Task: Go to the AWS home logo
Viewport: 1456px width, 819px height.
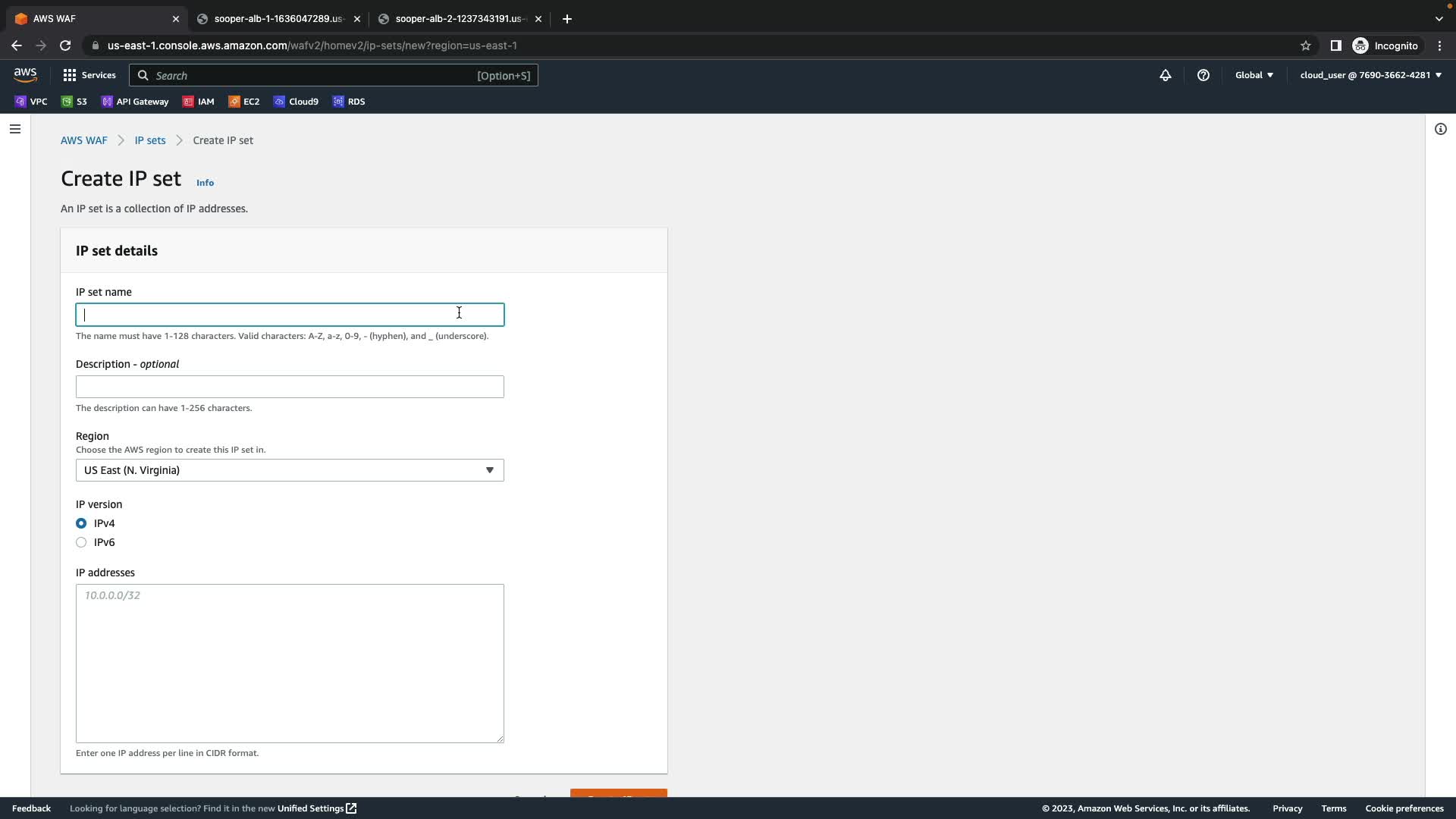Action: pyautogui.click(x=25, y=74)
